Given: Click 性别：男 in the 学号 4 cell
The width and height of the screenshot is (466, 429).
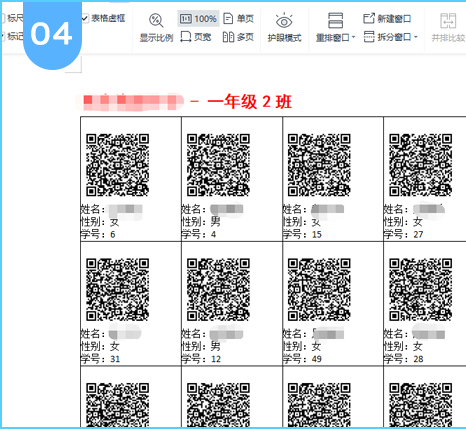Looking at the screenshot, I should (201, 222).
